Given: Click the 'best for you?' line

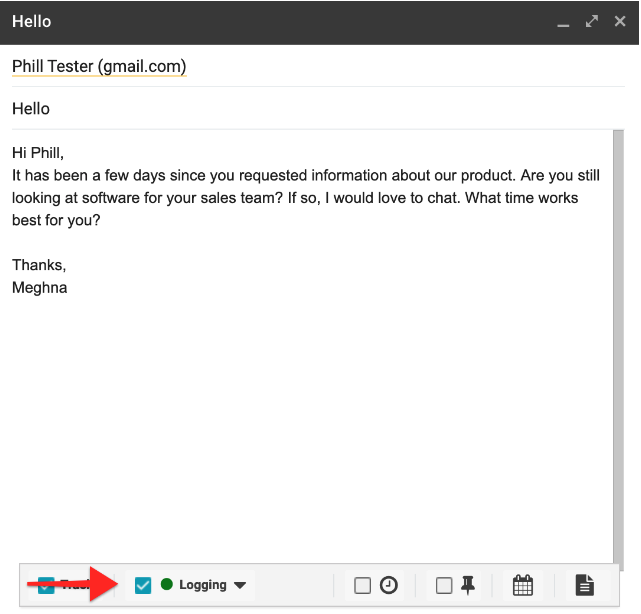Looking at the screenshot, I should click(56, 220).
